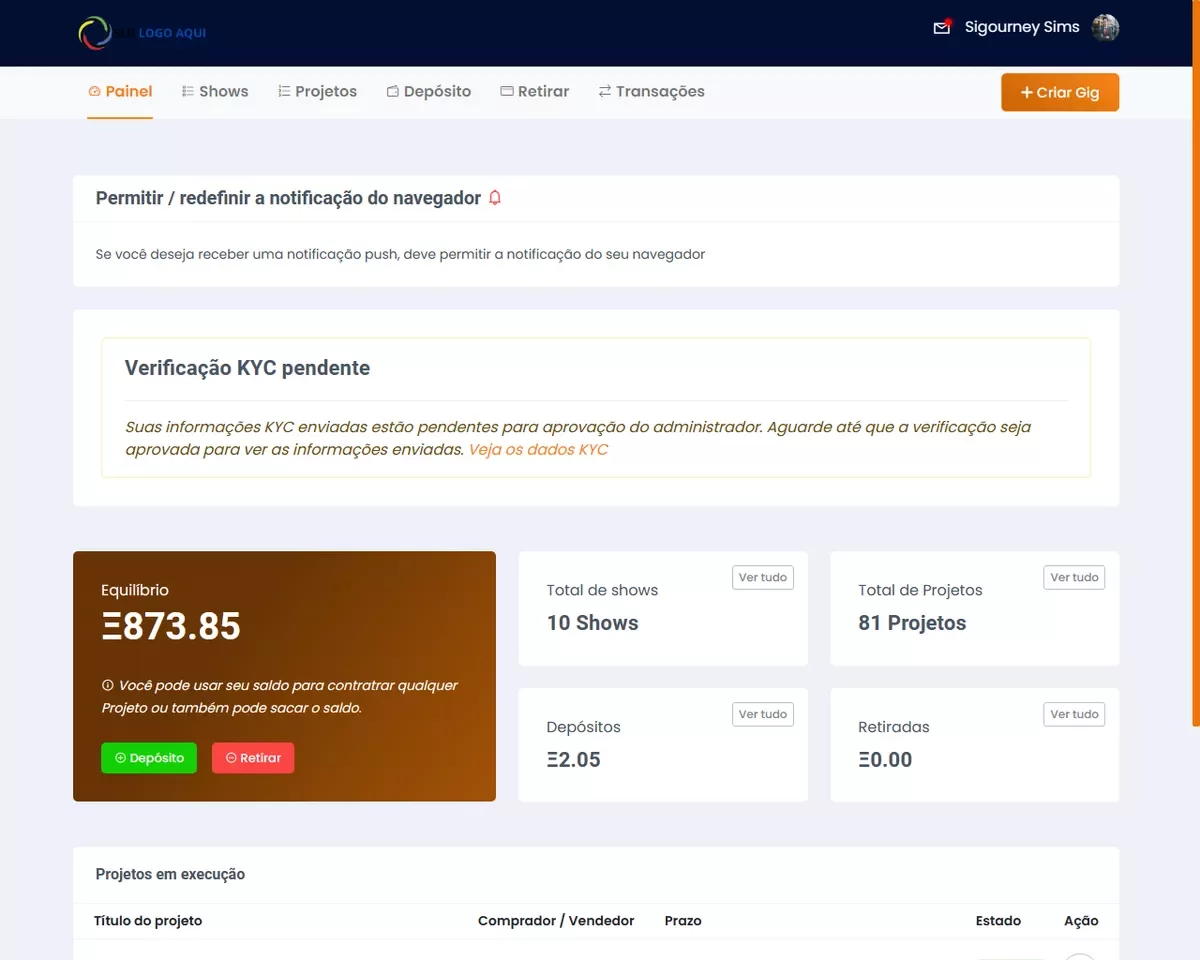Follow the Veja os dados KYC link
The image size is (1200, 960).
click(x=538, y=450)
